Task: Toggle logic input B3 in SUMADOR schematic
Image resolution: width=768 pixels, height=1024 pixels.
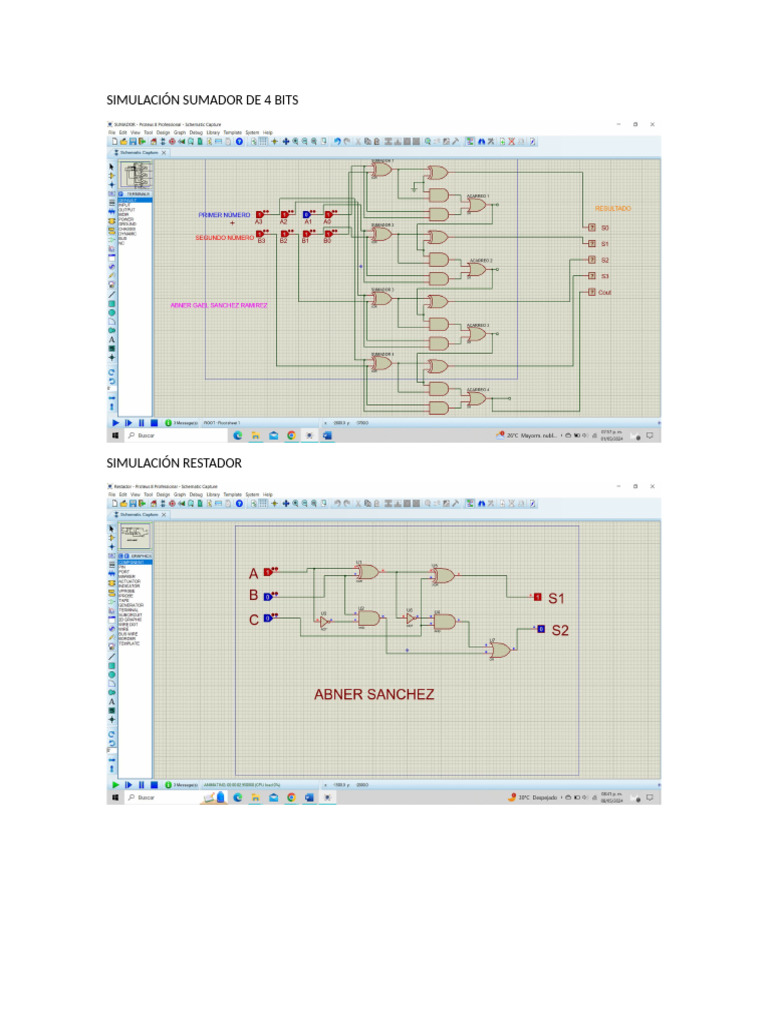Action: click(x=261, y=233)
